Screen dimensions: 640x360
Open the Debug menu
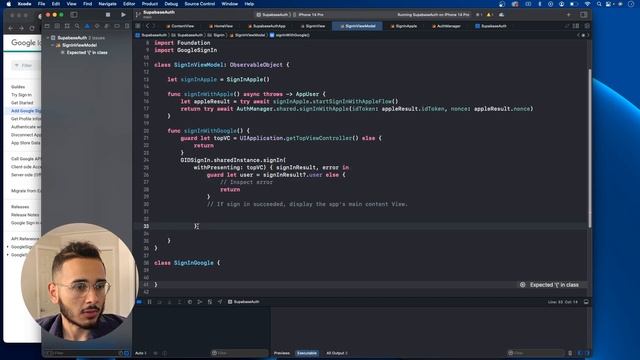coord(171,4)
